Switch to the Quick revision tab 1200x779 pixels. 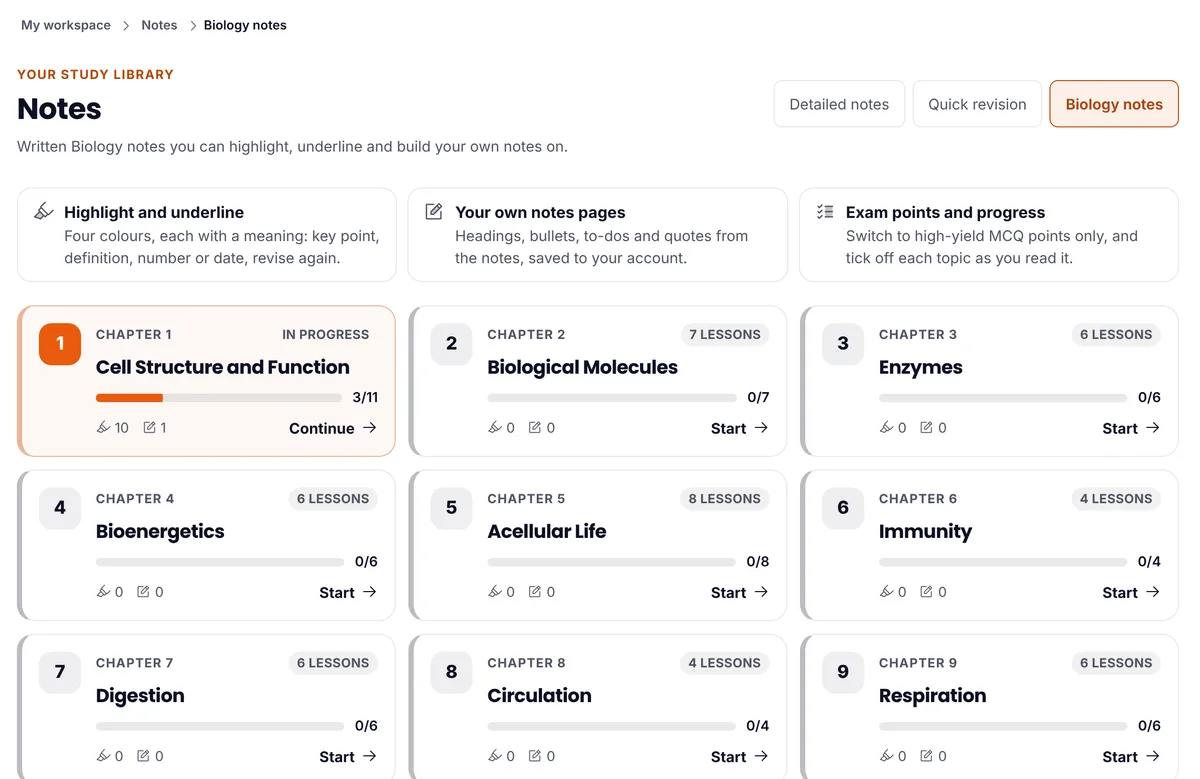(977, 104)
